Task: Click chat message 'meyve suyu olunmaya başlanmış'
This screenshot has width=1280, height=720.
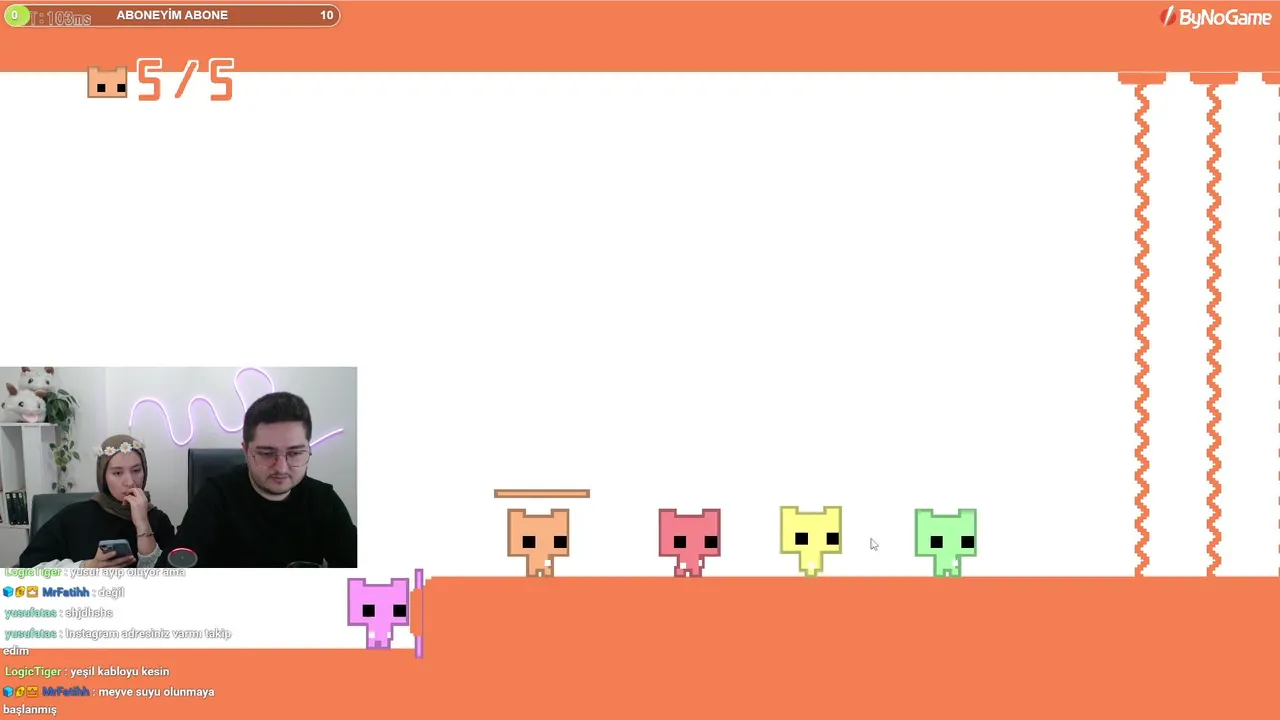Action: tap(108, 700)
